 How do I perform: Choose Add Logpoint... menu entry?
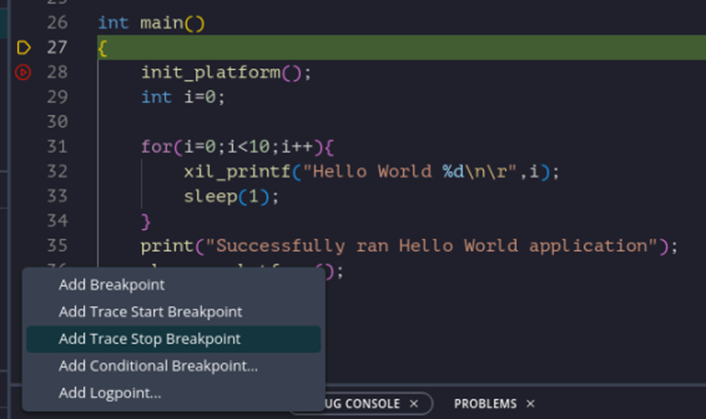click(110, 393)
